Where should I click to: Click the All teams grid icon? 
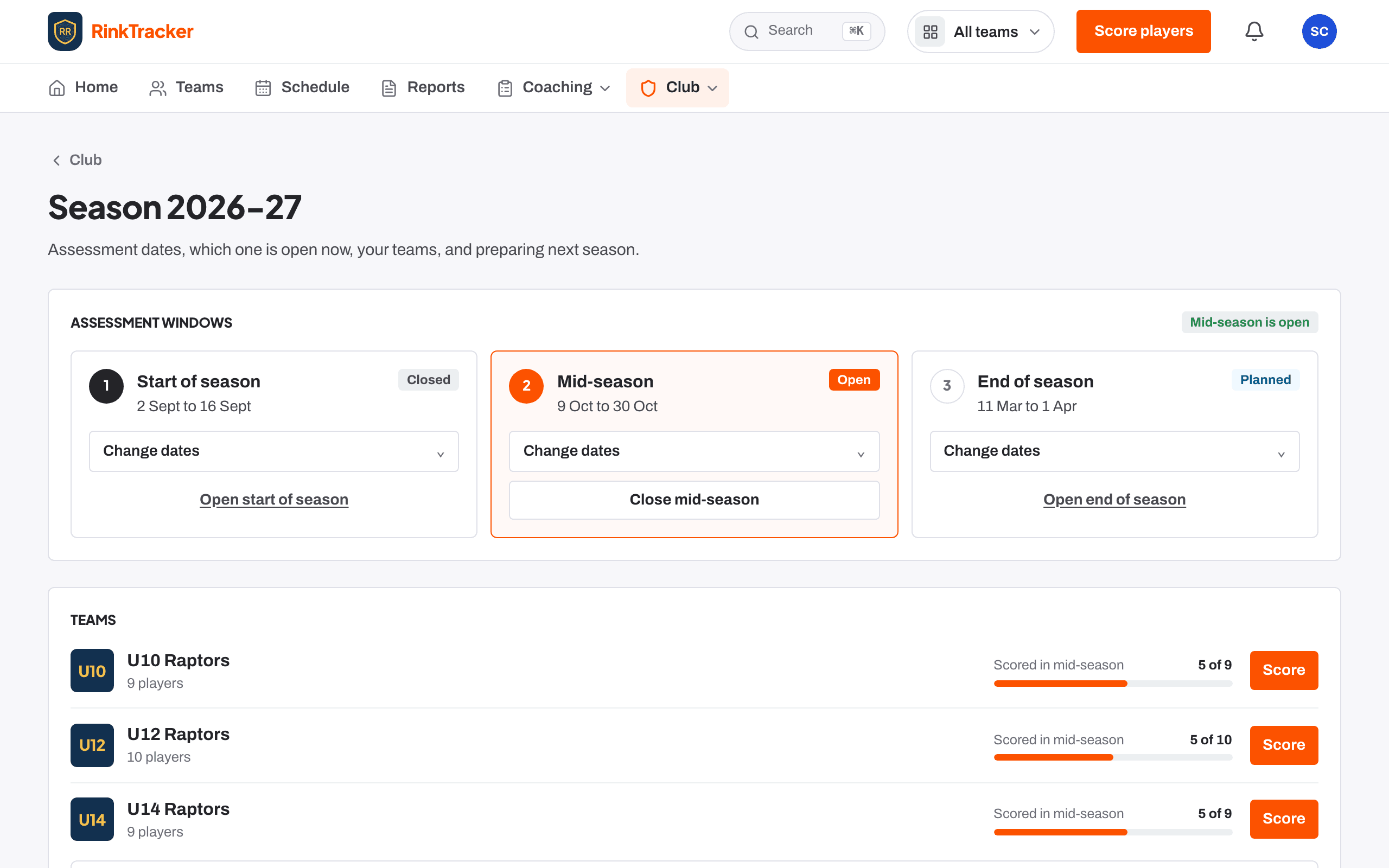(x=931, y=31)
